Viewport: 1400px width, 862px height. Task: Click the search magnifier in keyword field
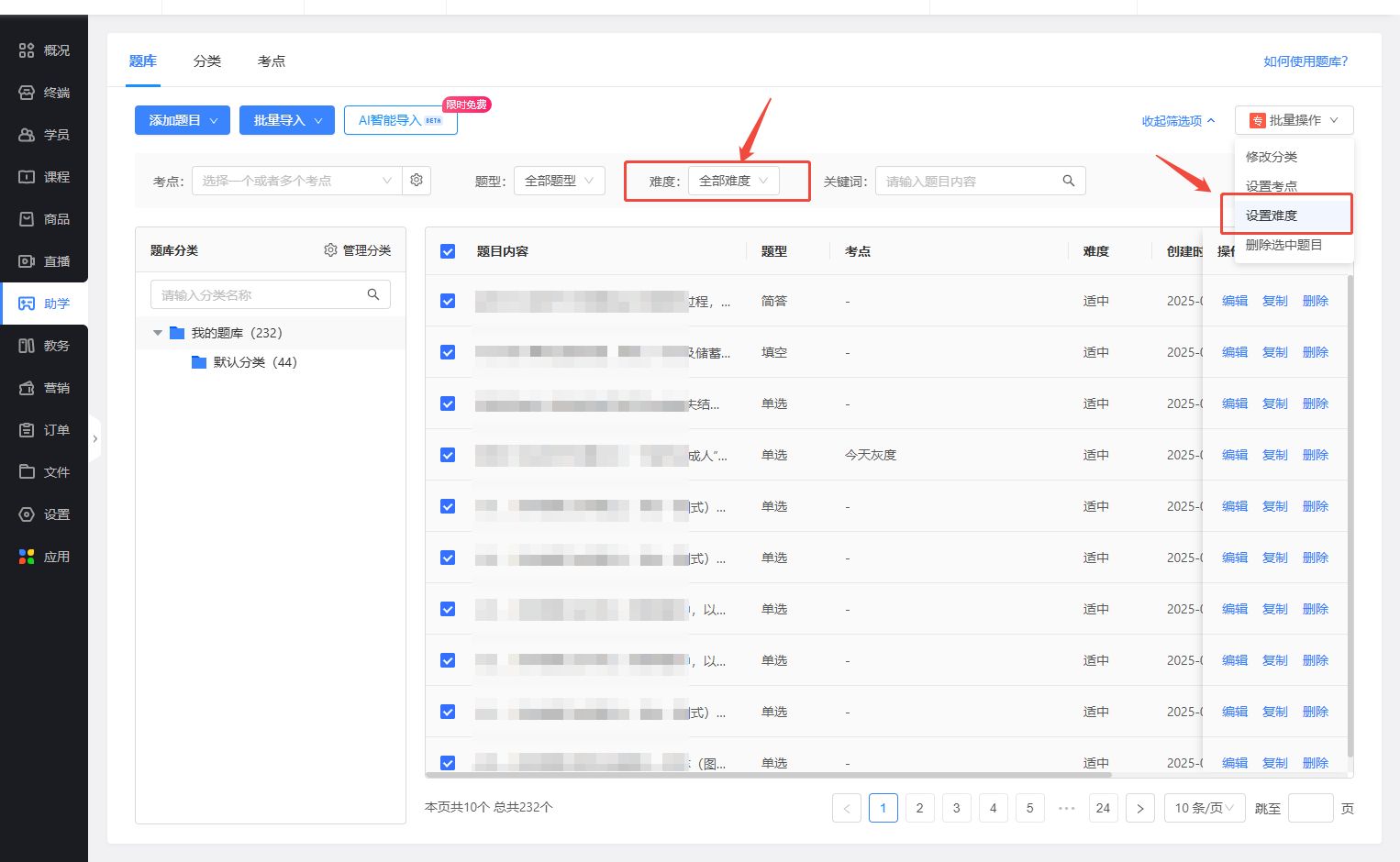point(1068,181)
